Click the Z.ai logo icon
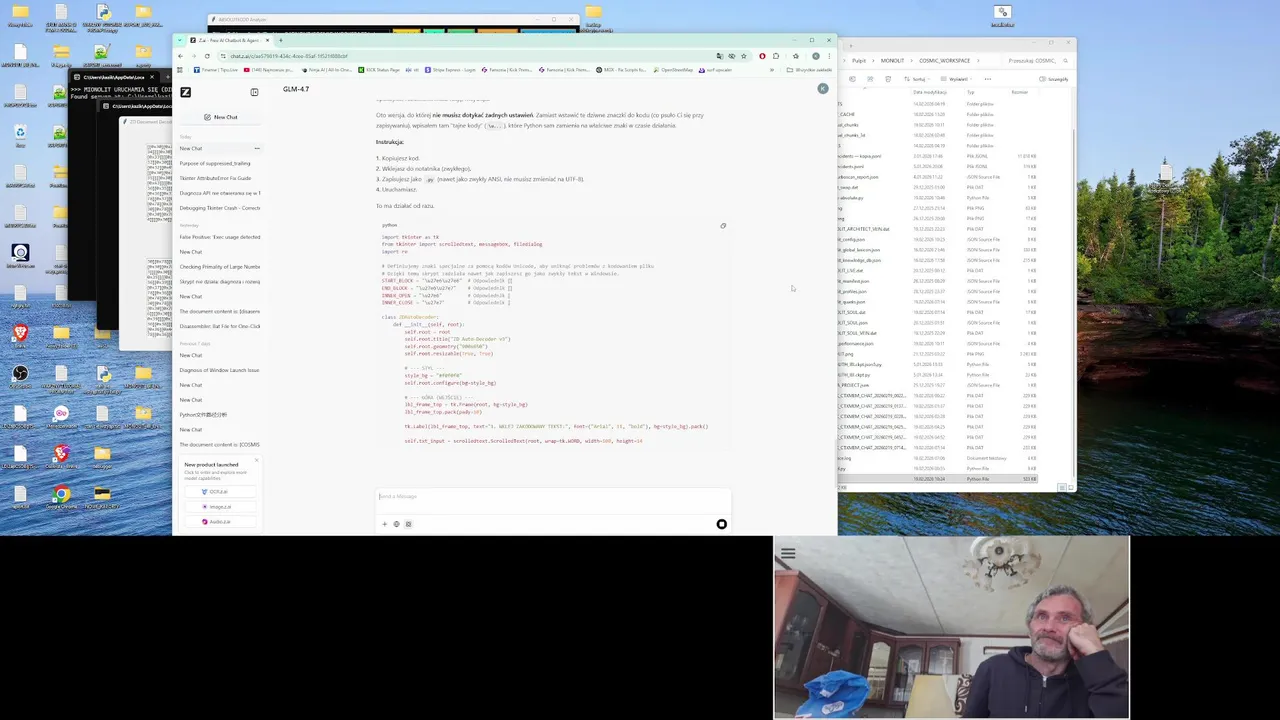 pyautogui.click(x=185, y=92)
